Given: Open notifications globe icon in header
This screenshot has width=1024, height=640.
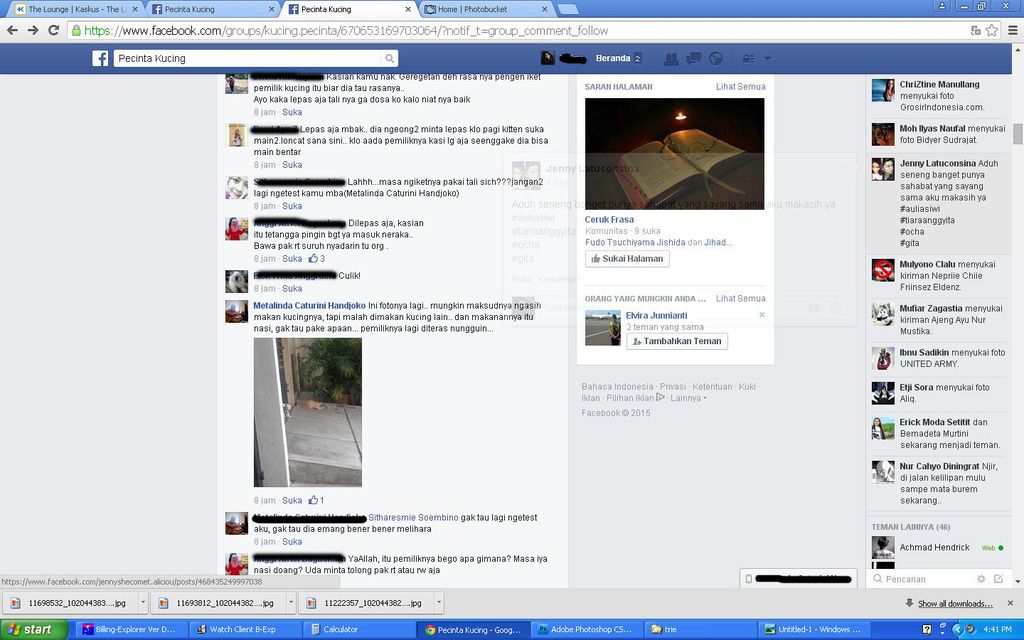Looking at the screenshot, I should [715, 59].
